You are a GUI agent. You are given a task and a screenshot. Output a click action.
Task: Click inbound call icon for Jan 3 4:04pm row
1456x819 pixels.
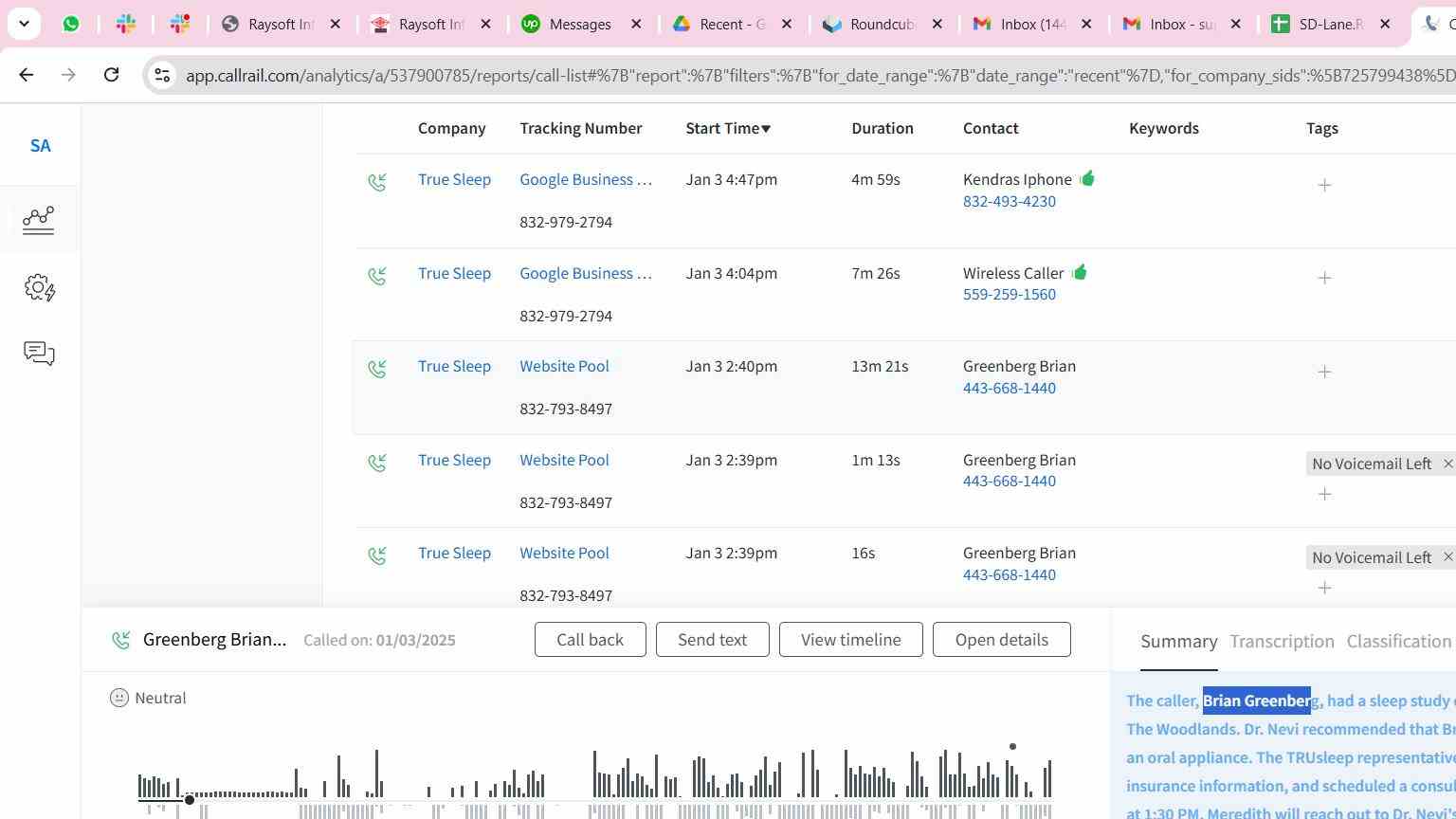tap(377, 276)
